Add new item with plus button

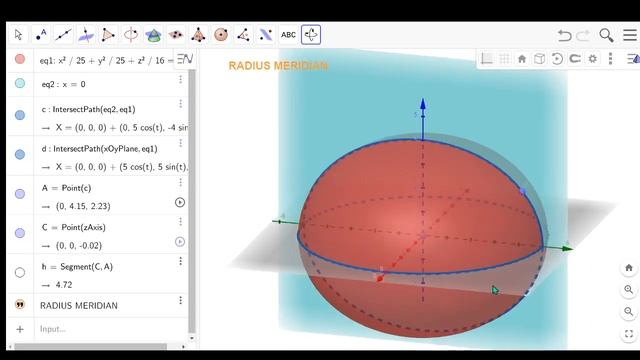(x=20, y=329)
